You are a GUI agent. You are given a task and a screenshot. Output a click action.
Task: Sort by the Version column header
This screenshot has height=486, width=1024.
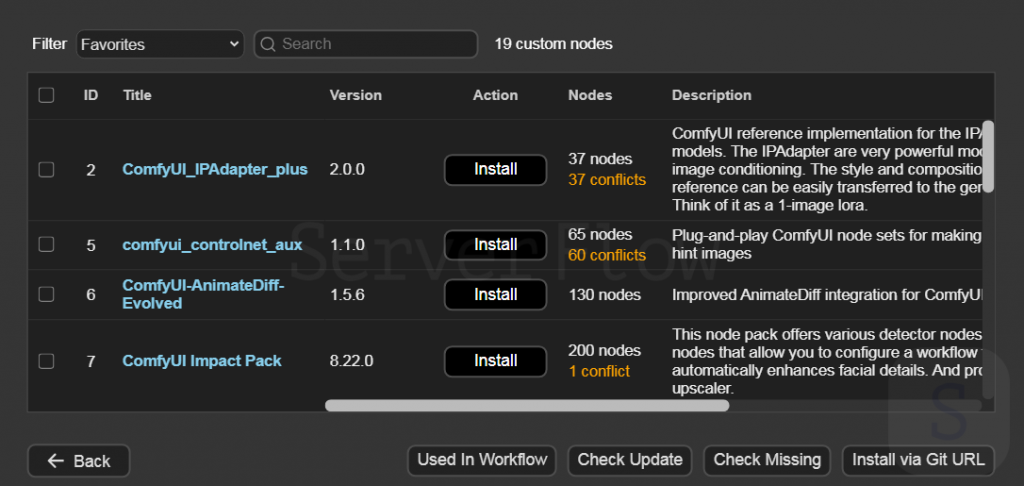click(355, 95)
